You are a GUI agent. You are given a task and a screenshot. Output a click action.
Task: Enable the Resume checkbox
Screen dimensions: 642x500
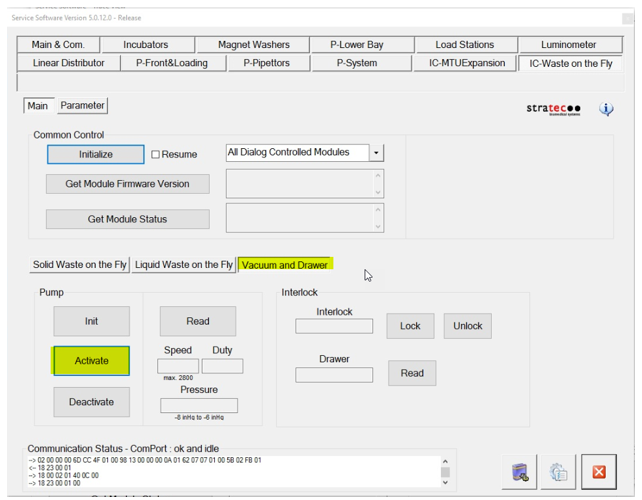(156, 155)
